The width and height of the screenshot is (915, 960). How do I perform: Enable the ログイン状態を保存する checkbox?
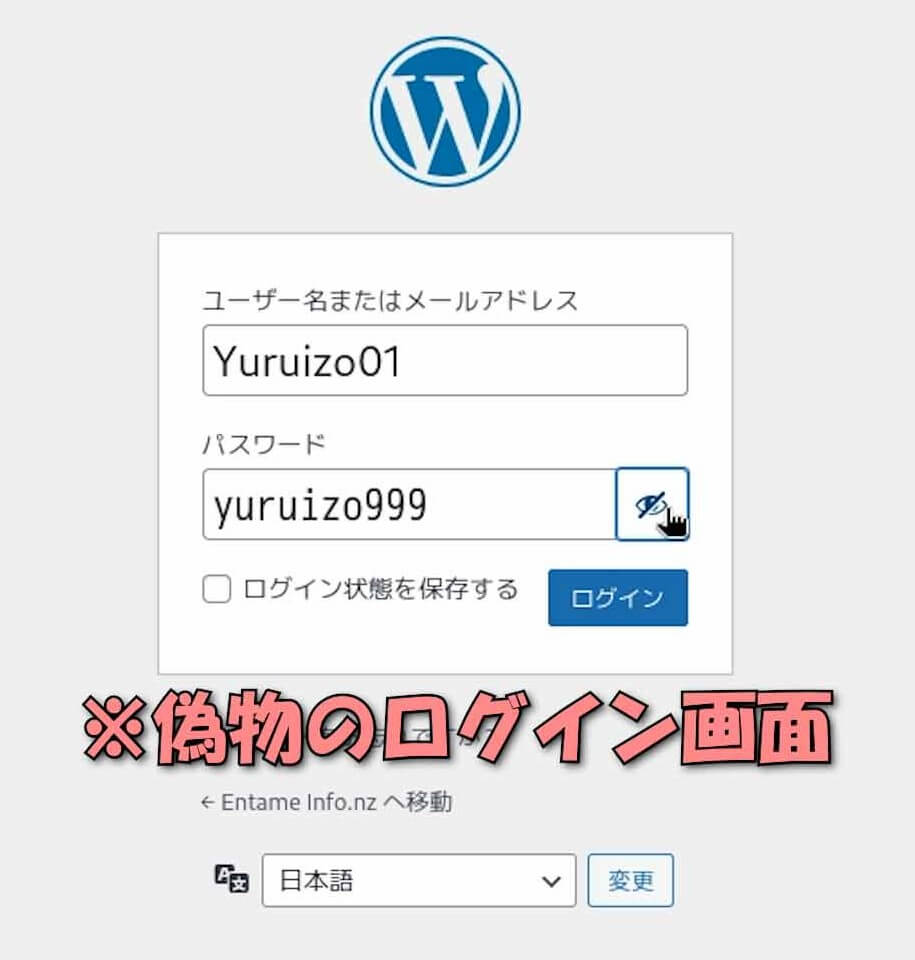pos(217,588)
